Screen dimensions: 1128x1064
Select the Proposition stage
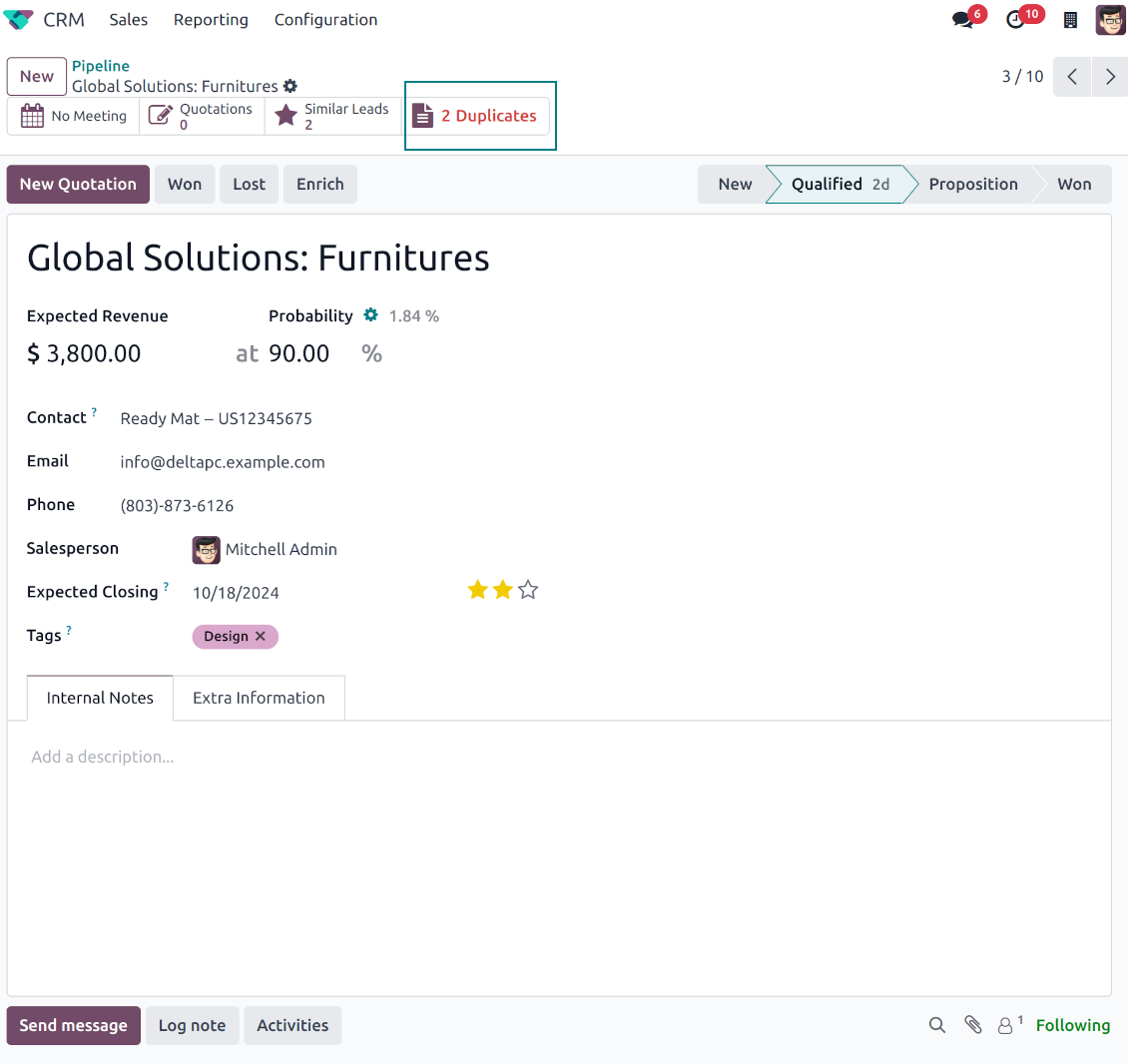pos(972,185)
